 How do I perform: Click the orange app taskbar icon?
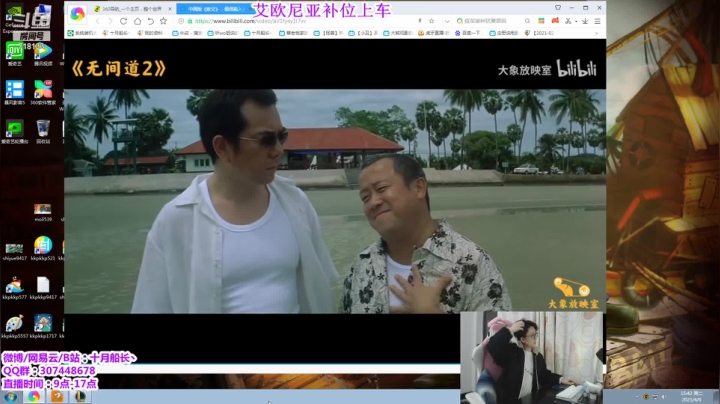57,397
